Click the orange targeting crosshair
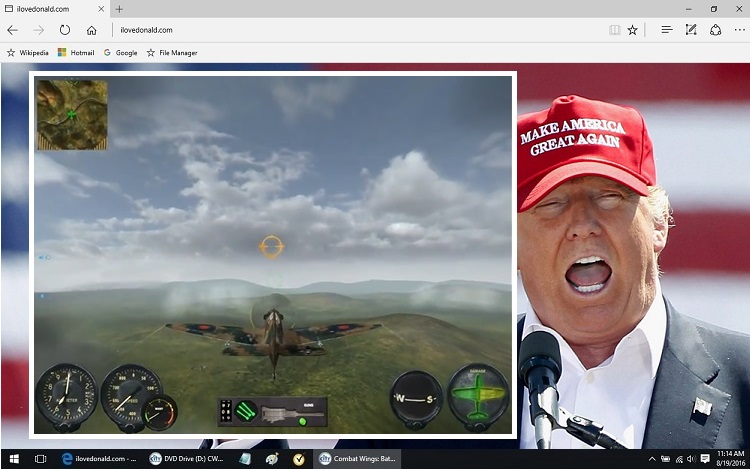The width and height of the screenshot is (750, 470). click(x=272, y=247)
